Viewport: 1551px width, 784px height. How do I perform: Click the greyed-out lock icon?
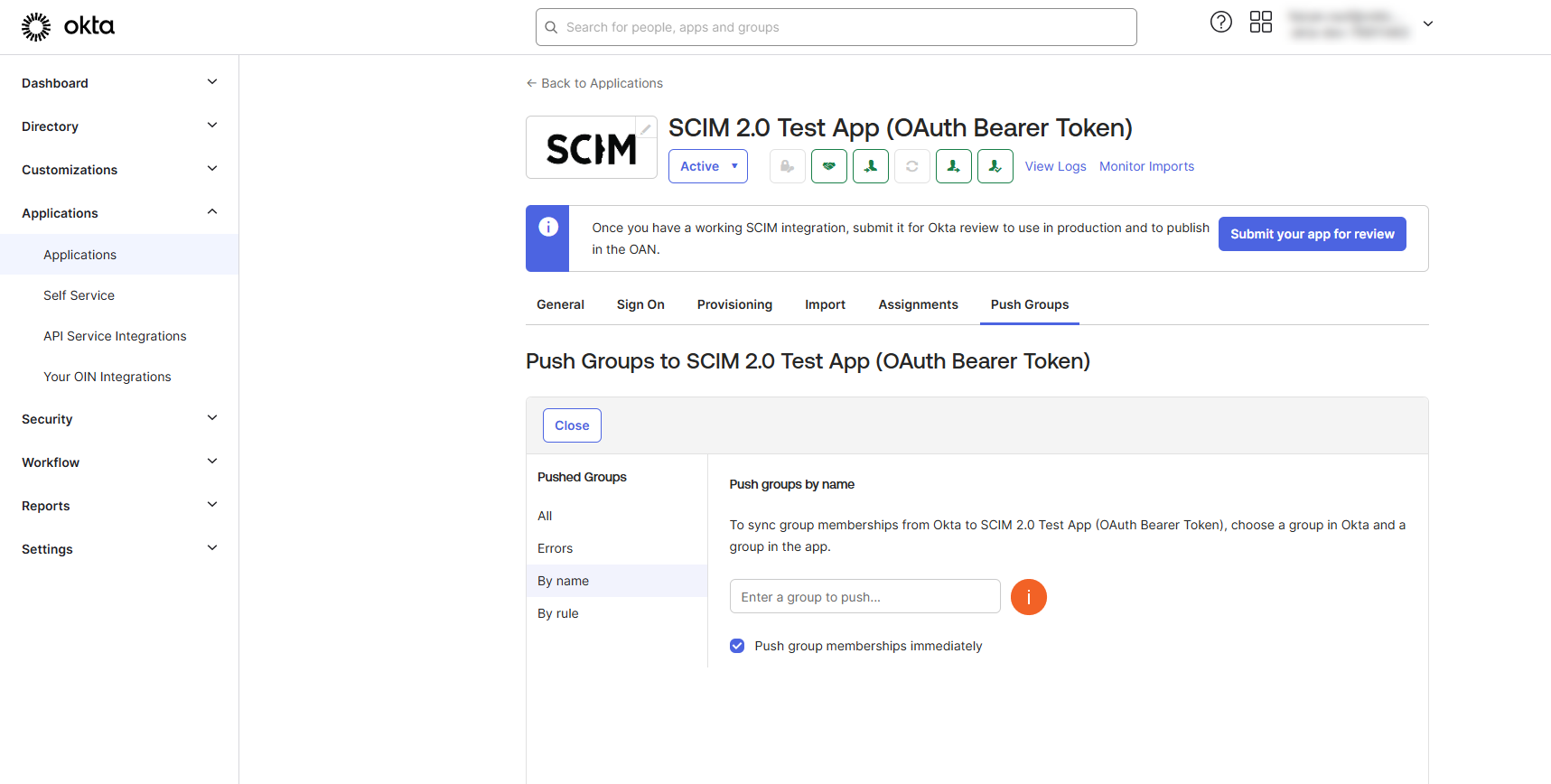787,166
